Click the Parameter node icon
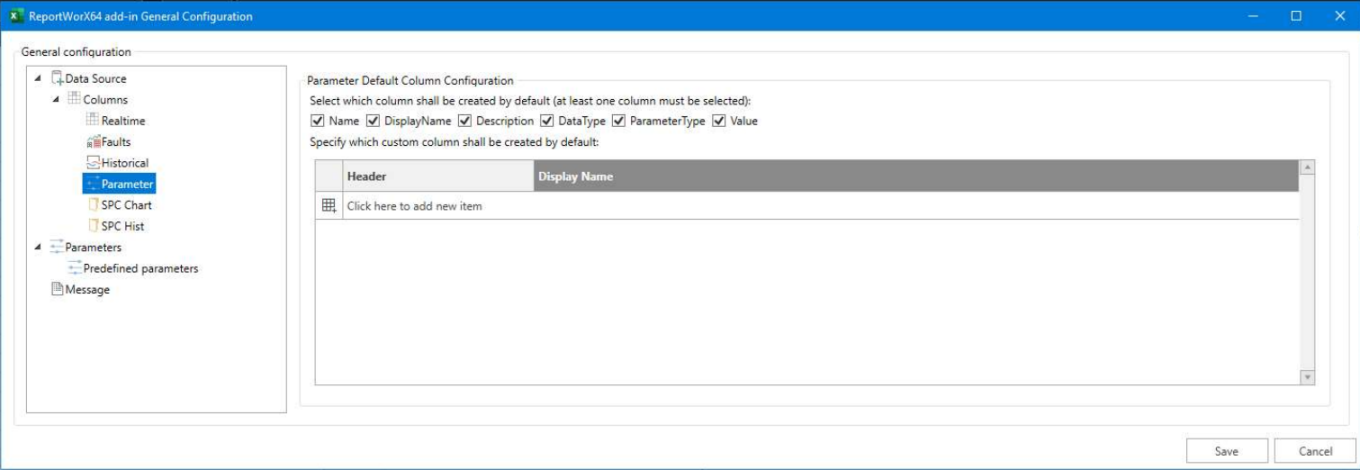This screenshot has height=470, width=1360. click(x=93, y=184)
